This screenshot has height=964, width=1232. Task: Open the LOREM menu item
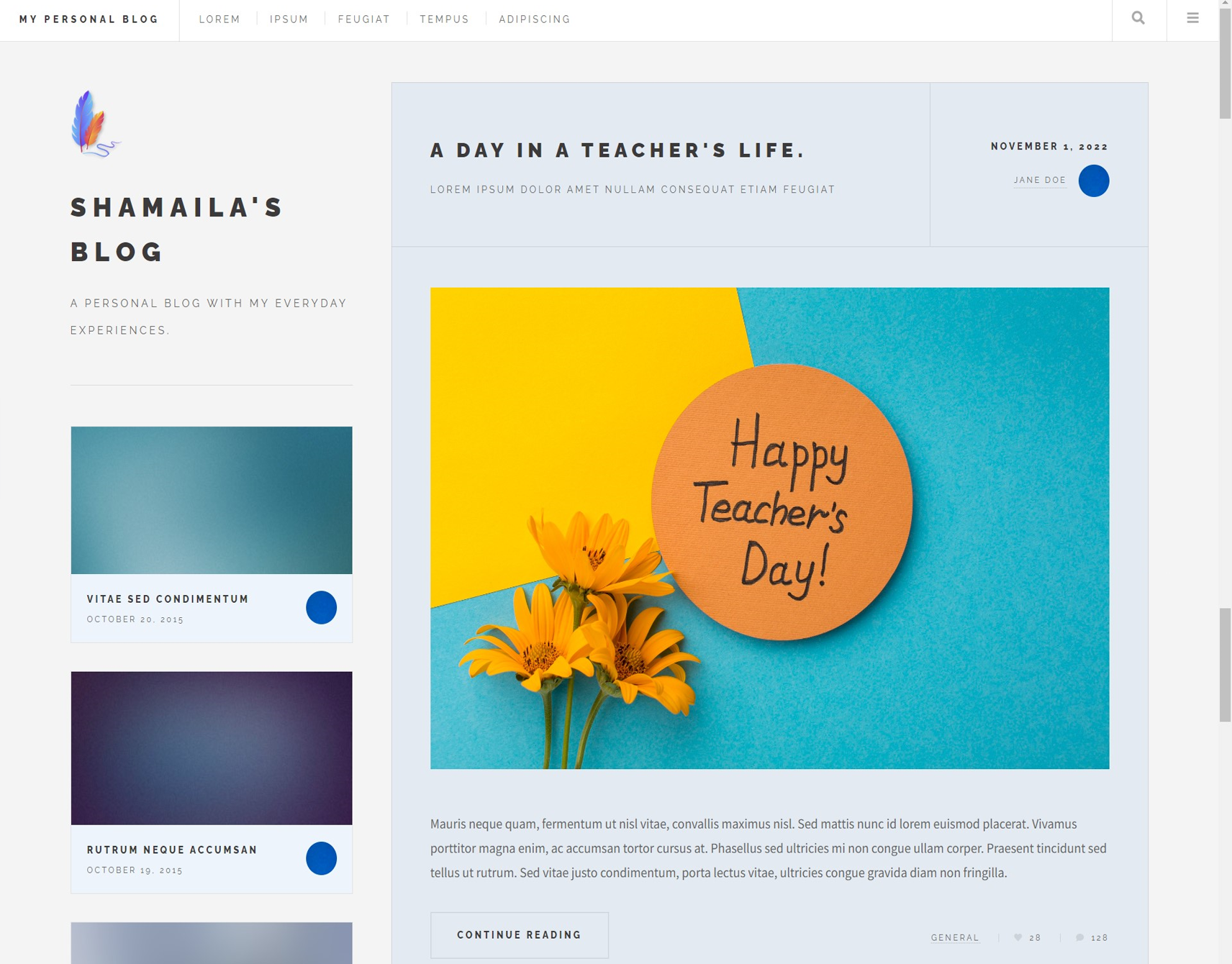pos(219,19)
